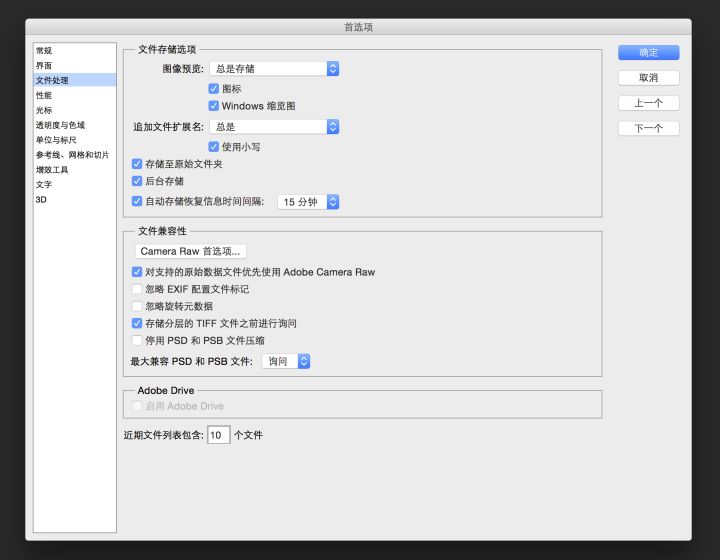This screenshot has height=560, width=720.
Task: Enable 忽略 EXIF 配置文件标记 checkbox
Action: [137, 289]
